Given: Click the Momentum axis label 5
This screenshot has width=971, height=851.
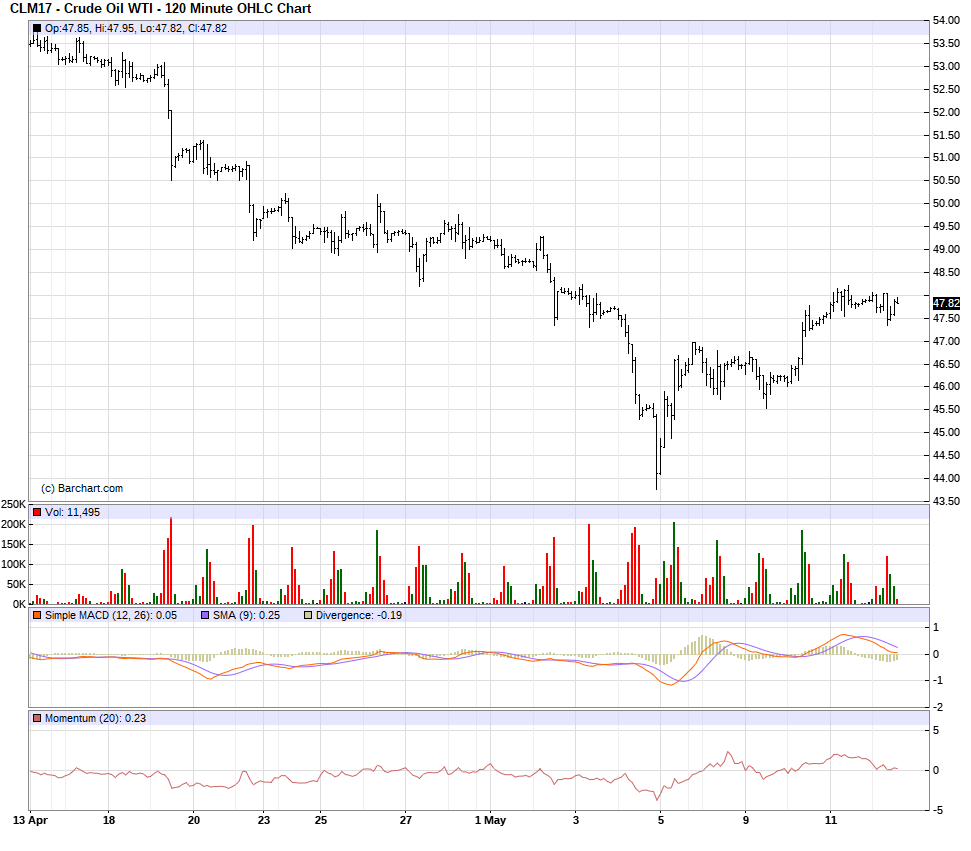Looking at the screenshot, I should click(x=936, y=730).
